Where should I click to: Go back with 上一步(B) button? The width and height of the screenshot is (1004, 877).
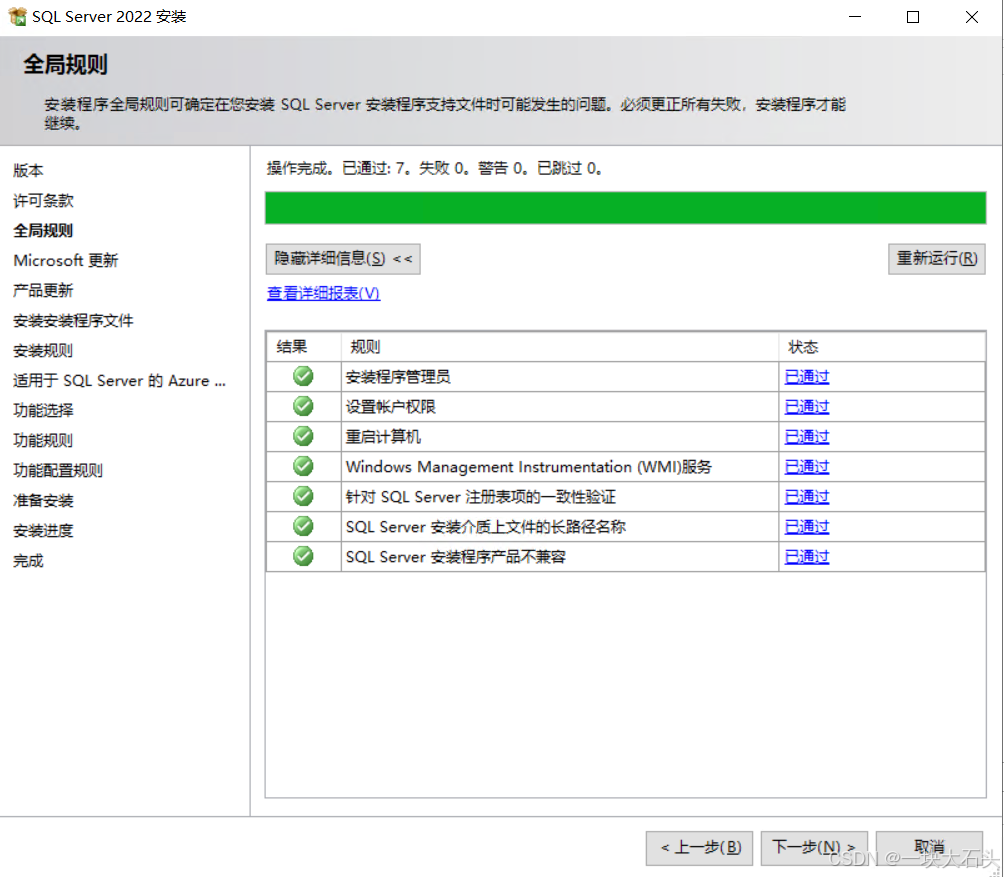click(699, 848)
